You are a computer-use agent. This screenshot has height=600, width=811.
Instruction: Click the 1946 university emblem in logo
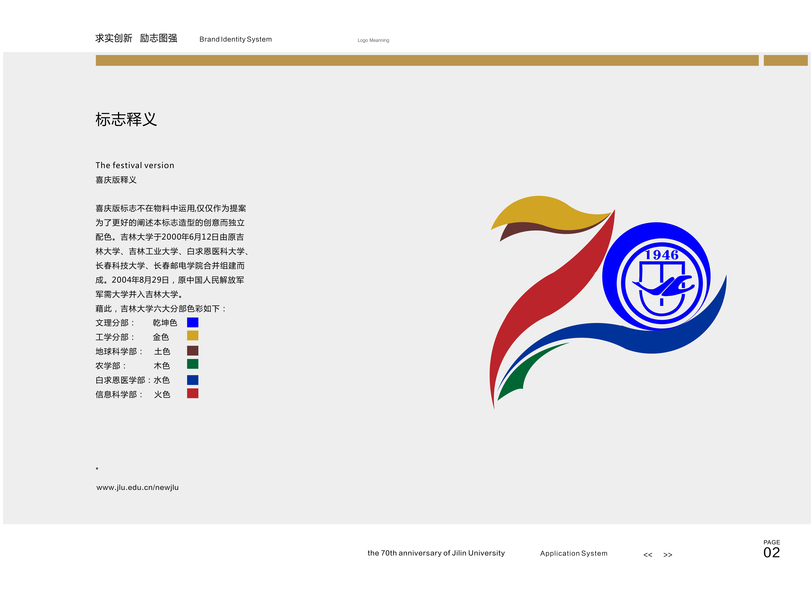(661, 283)
